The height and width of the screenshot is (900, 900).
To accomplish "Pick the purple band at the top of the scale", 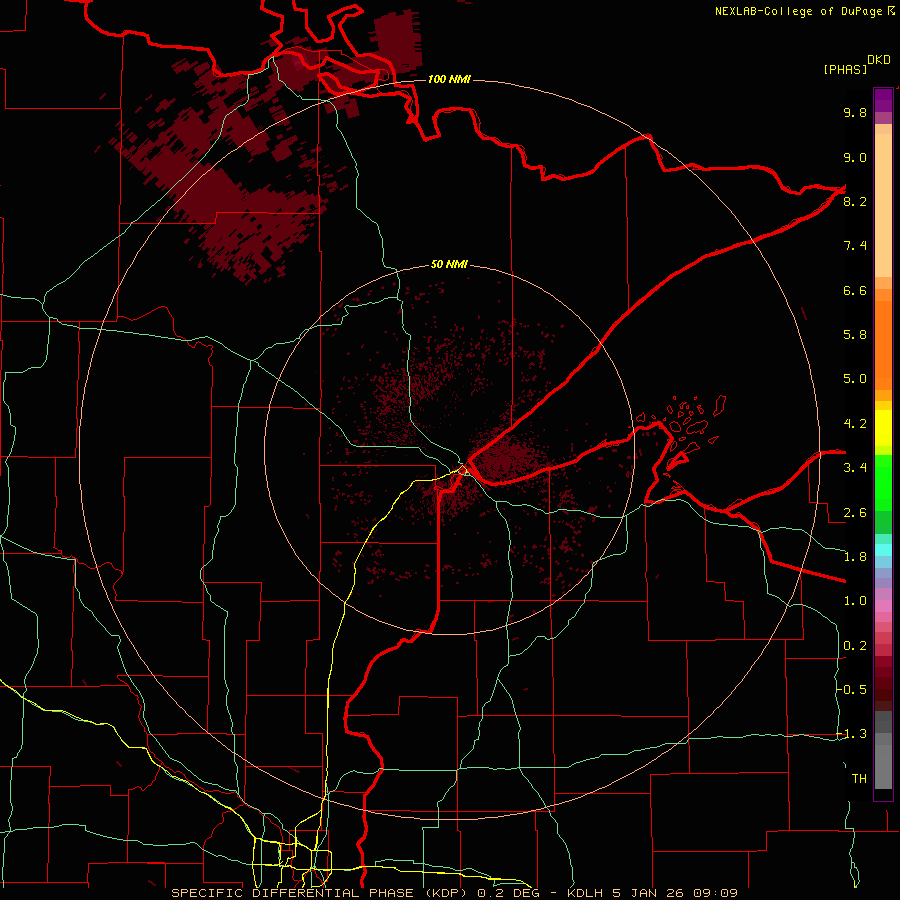I will coord(883,100).
